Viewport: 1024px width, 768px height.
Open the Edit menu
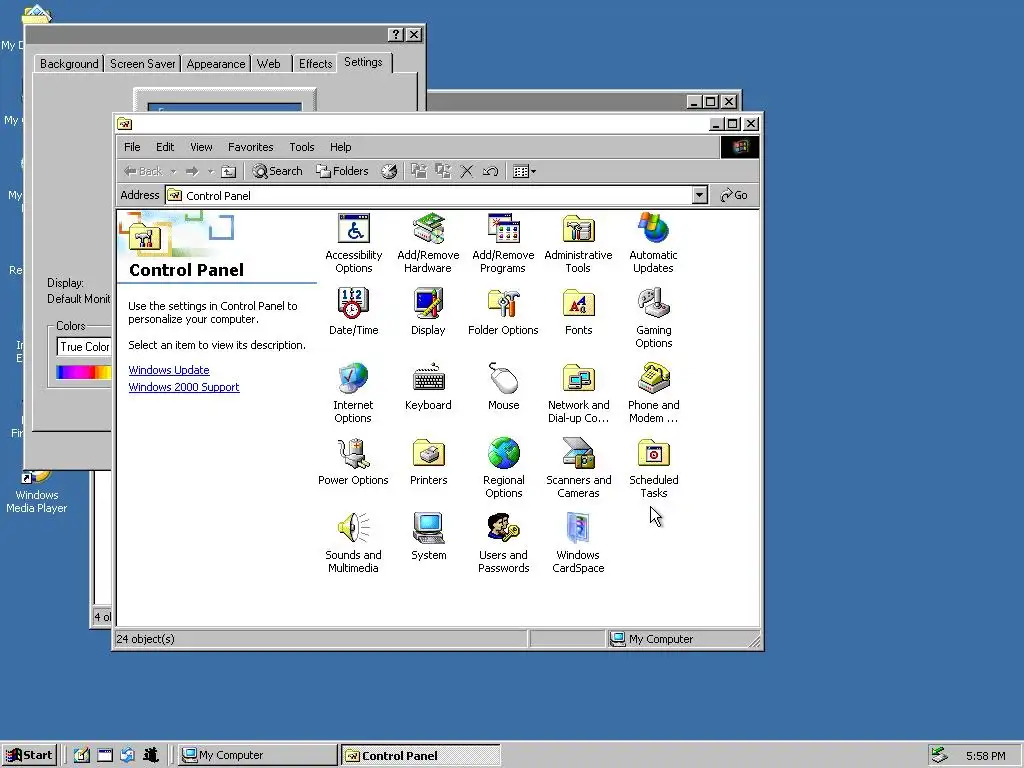pyautogui.click(x=165, y=147)
